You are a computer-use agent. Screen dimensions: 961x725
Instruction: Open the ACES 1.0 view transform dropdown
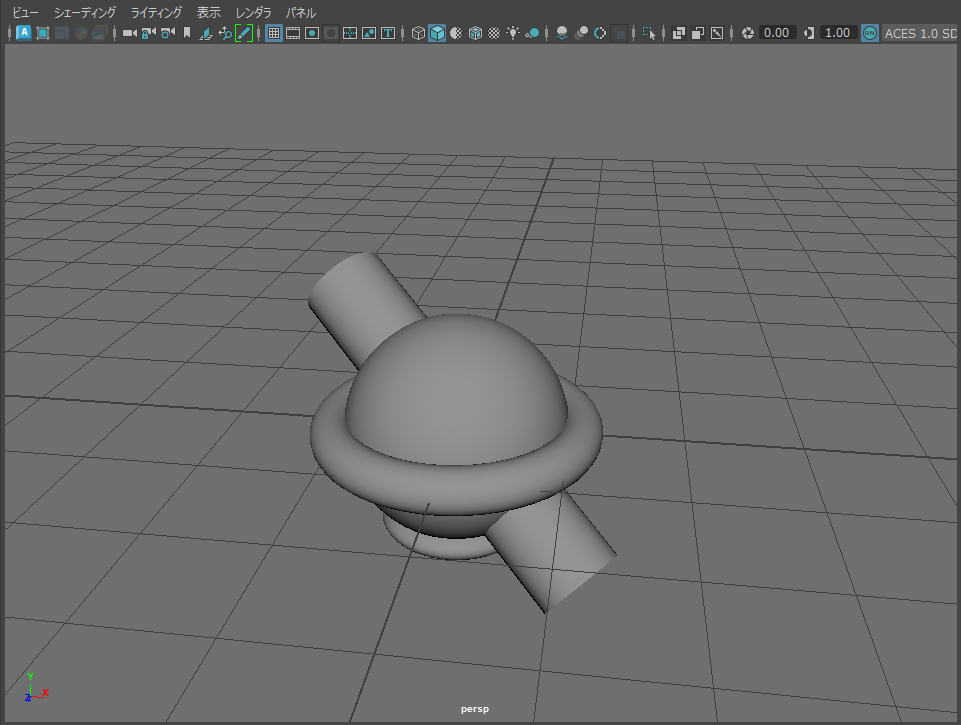[921, 33]
